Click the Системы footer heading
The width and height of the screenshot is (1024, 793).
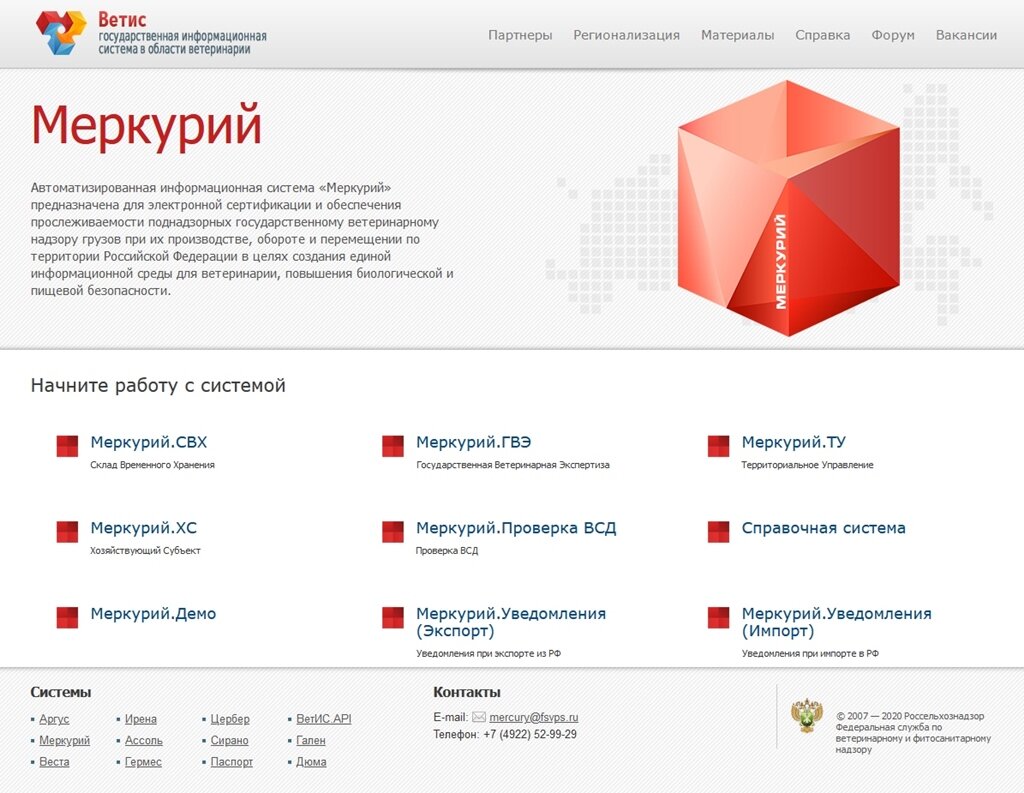[x=61, y=692]
